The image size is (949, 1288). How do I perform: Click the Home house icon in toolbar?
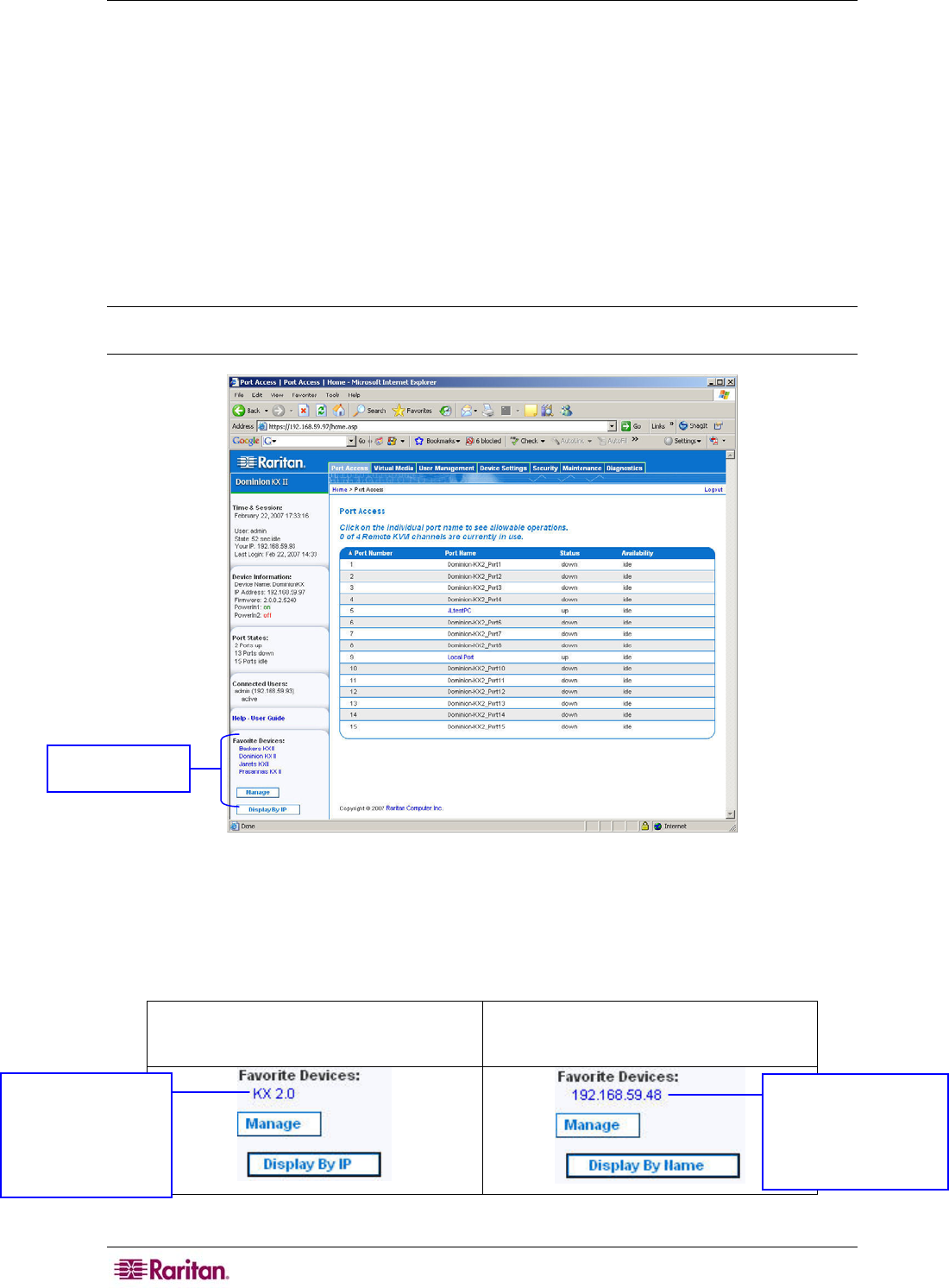(339, 411)
